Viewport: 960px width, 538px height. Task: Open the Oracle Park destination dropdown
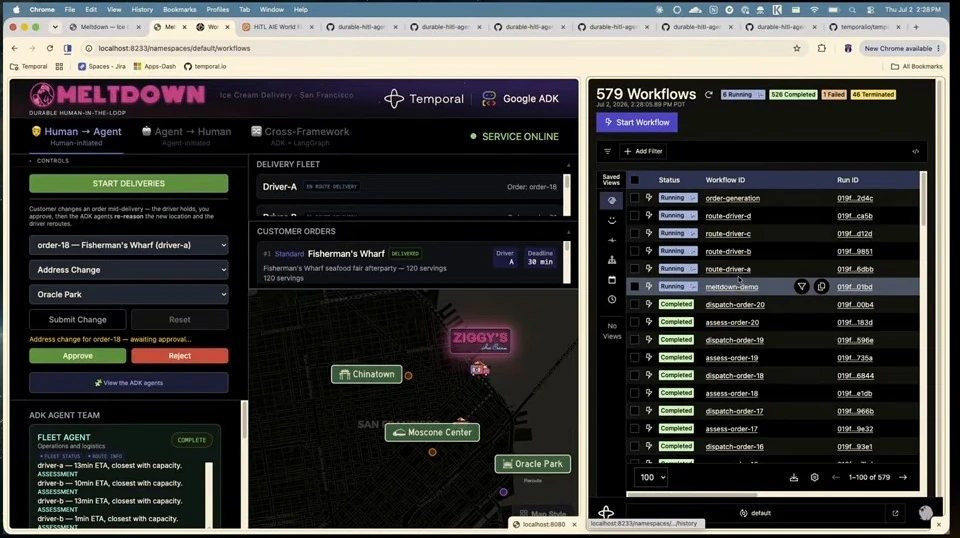click(x=129, y=294)
